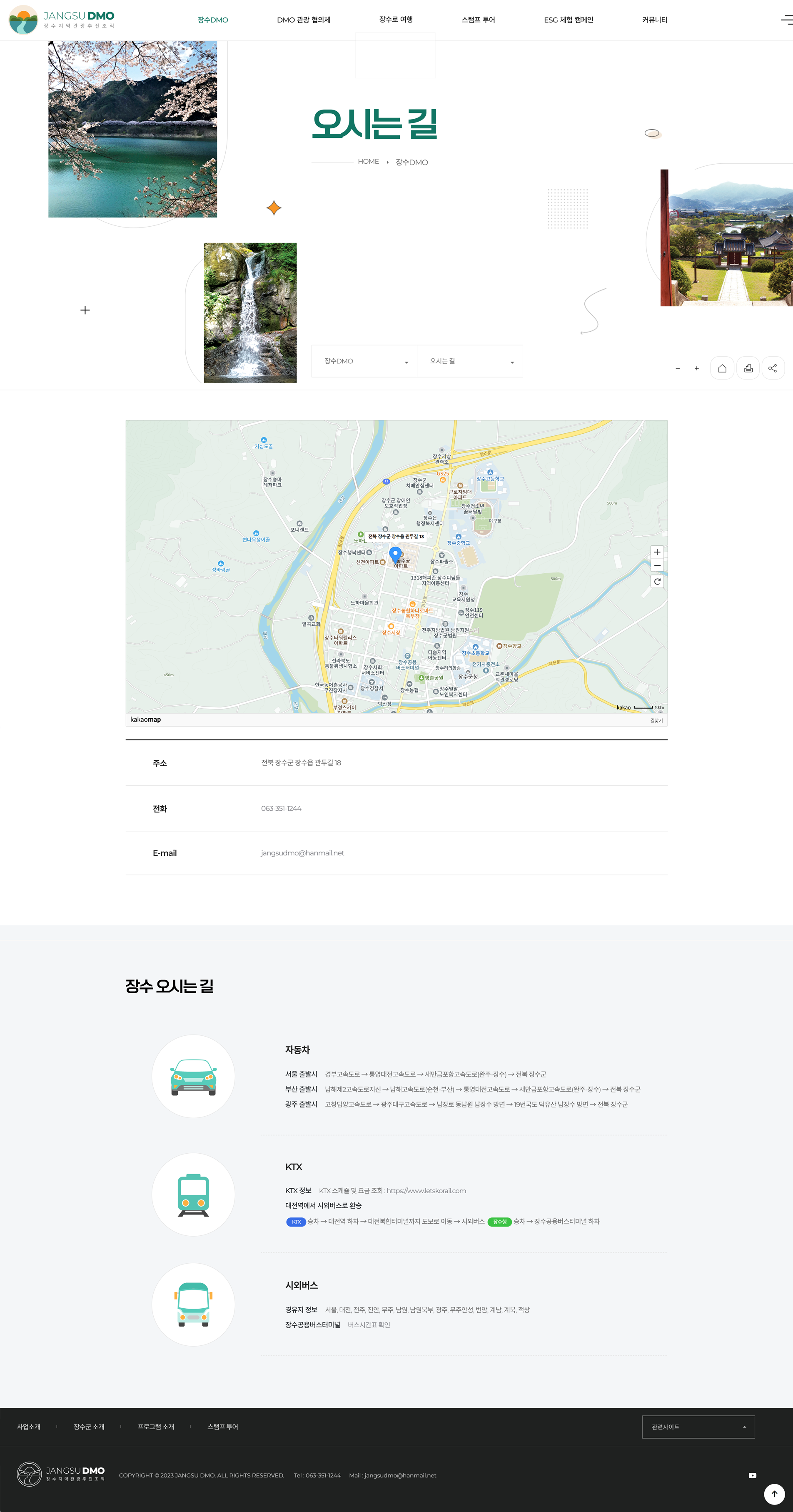Open the hamburger menu in the header
Screen dimensions: 793x1512
pos(787,20)
